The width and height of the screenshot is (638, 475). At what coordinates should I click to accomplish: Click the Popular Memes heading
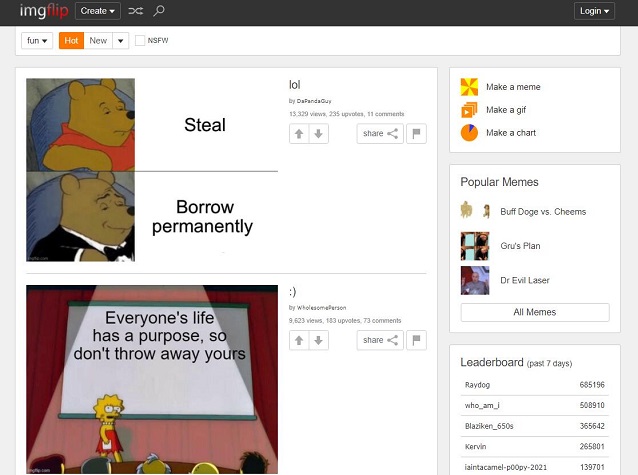coord(499,182)
